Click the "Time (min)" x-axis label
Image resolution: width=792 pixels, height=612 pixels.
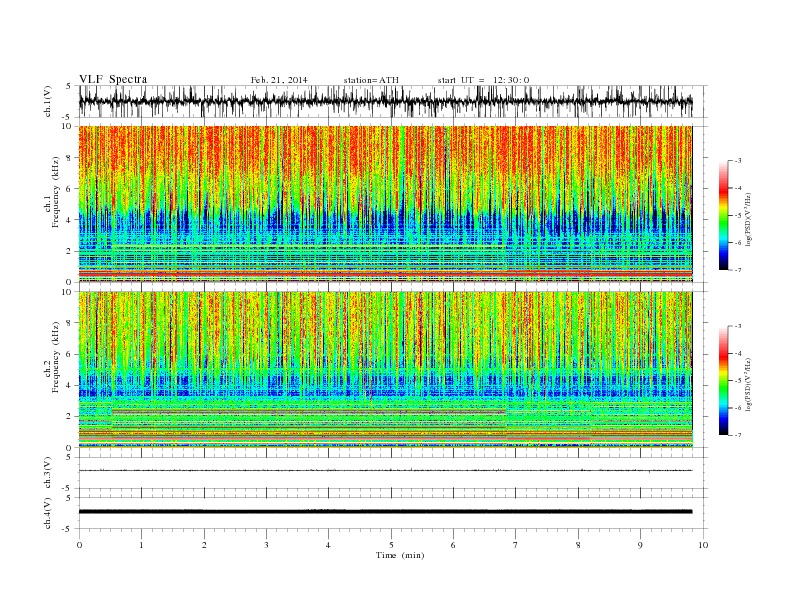(400, 555)
